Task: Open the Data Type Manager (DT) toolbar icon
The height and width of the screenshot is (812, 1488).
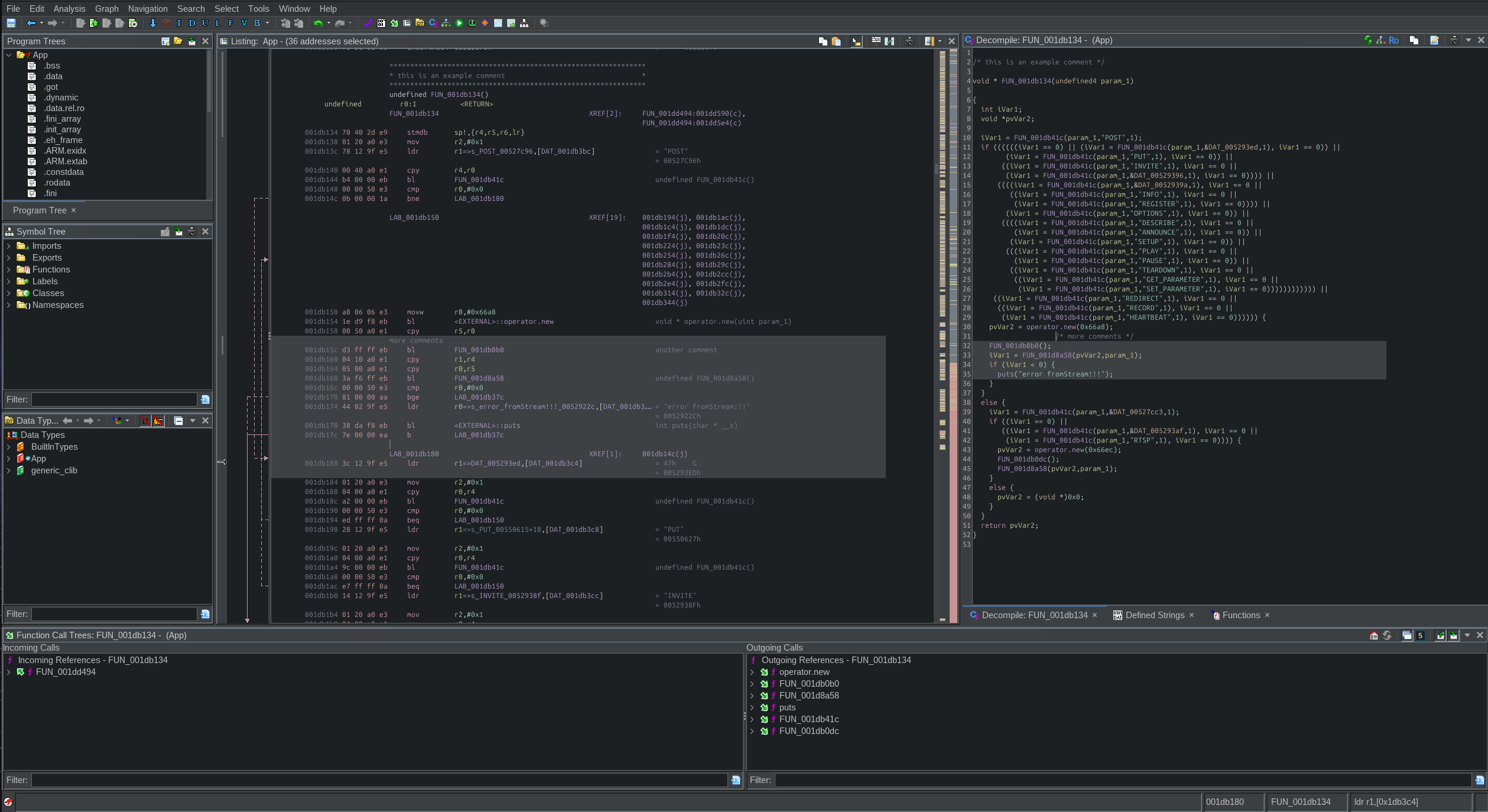Action: pyautogui.click(x=420, y=23)
